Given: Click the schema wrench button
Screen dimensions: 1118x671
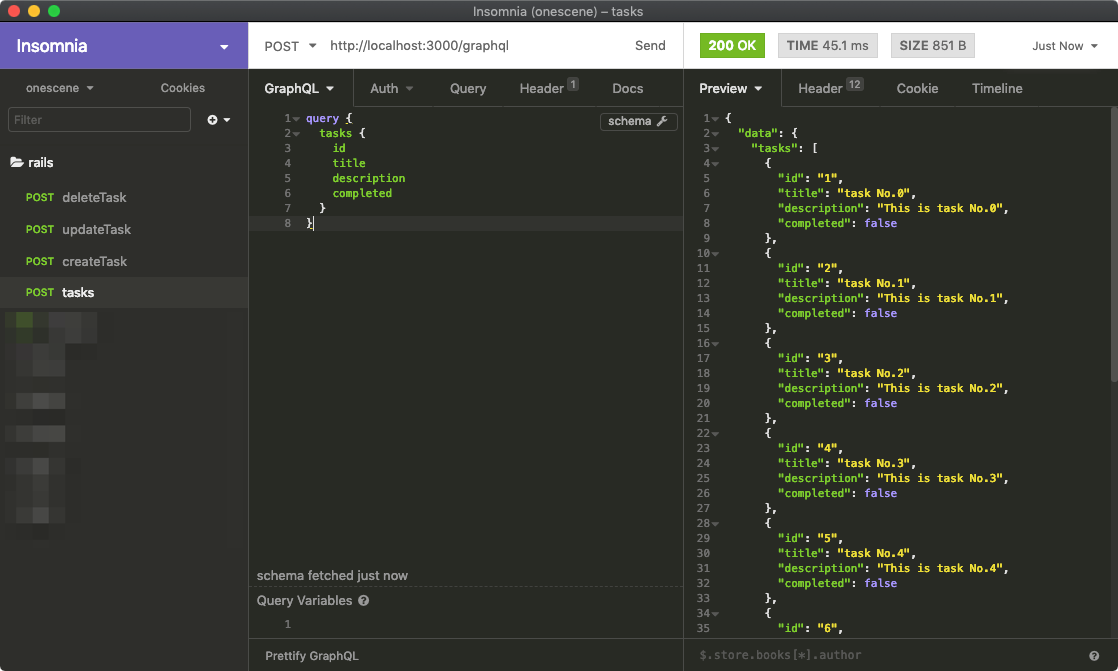Looking at the screenshot, I should click(638, 121).
